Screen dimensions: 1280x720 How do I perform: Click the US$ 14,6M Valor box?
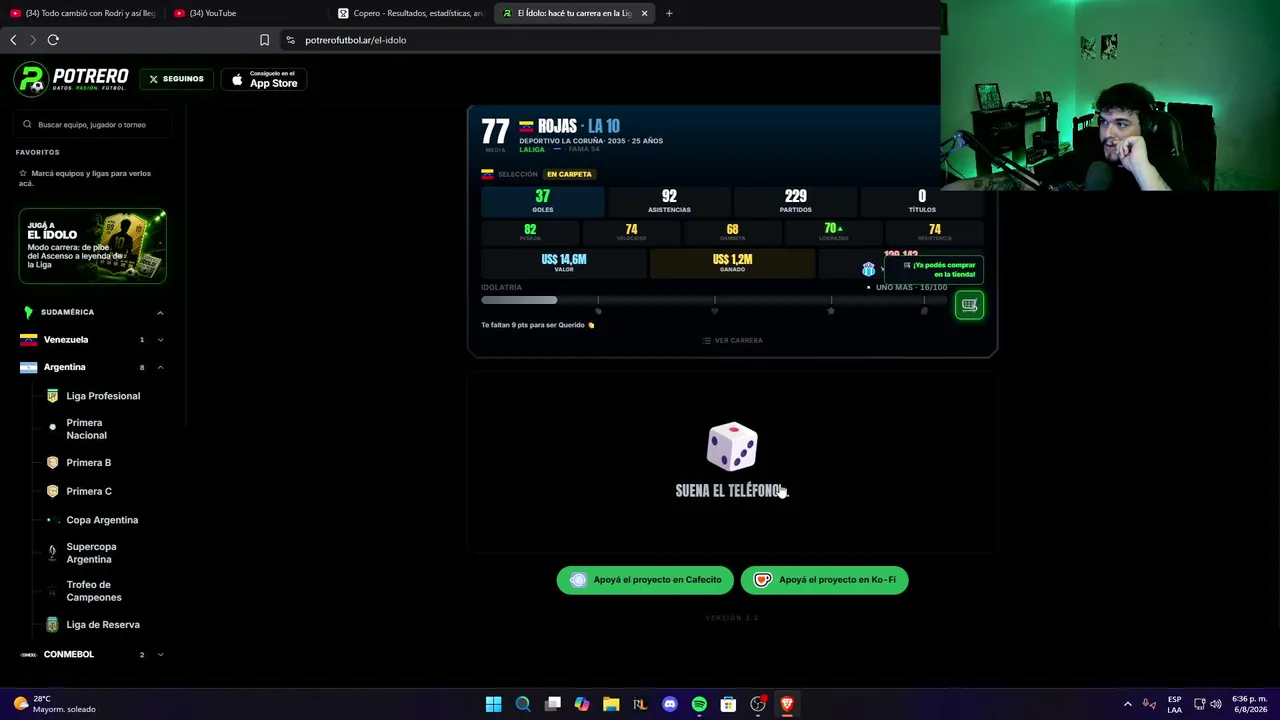(x=564, y=263)
